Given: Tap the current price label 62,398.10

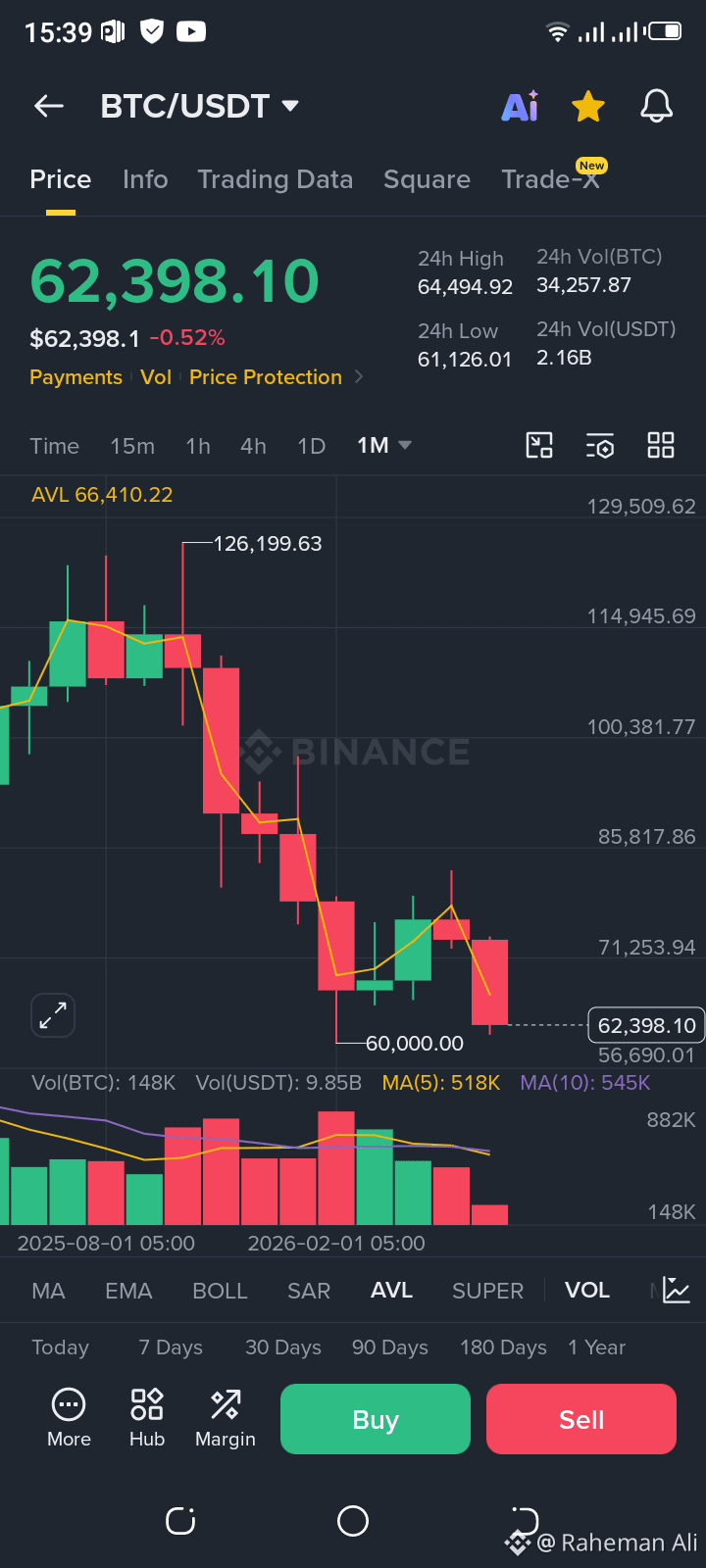Looking at the screenshot, I should click(646, 1026).
